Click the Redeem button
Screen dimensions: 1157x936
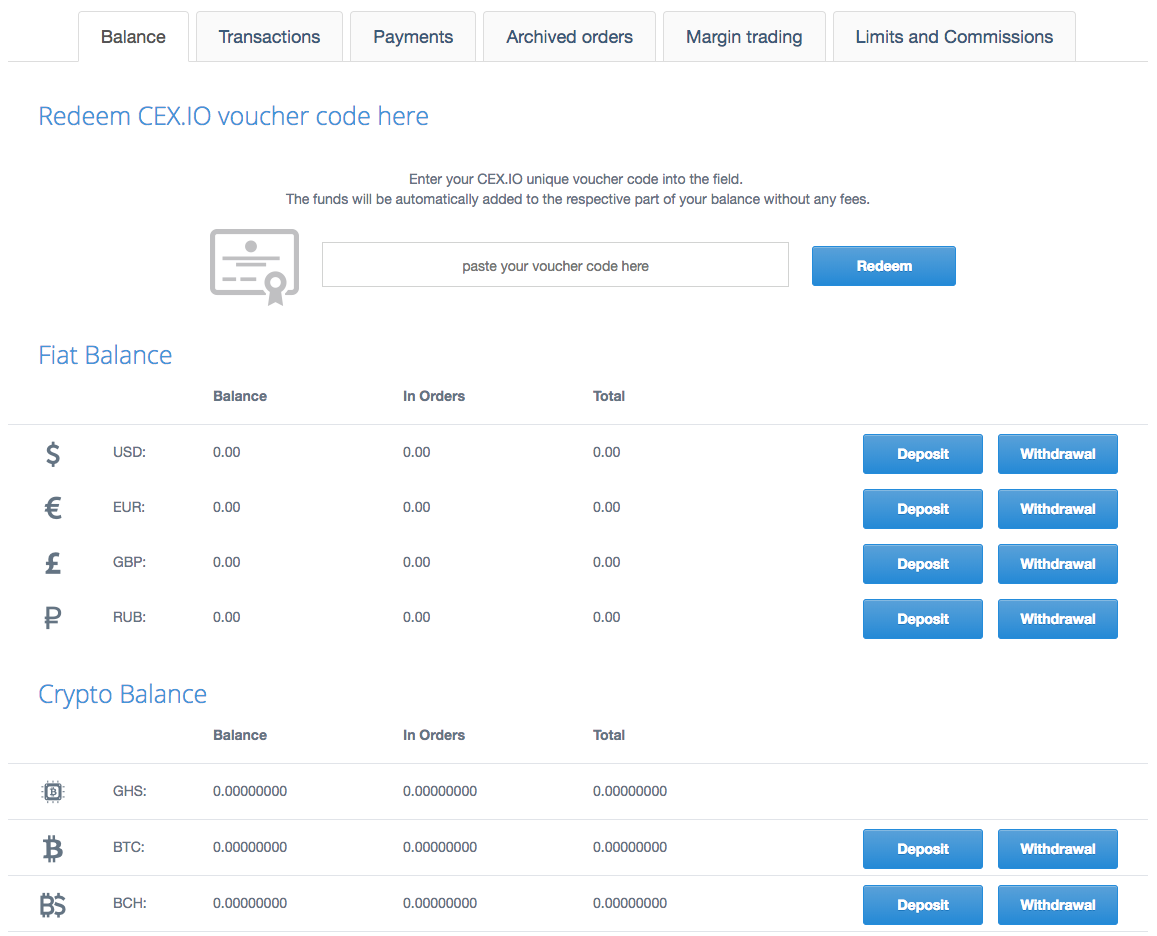coord(883,266)
